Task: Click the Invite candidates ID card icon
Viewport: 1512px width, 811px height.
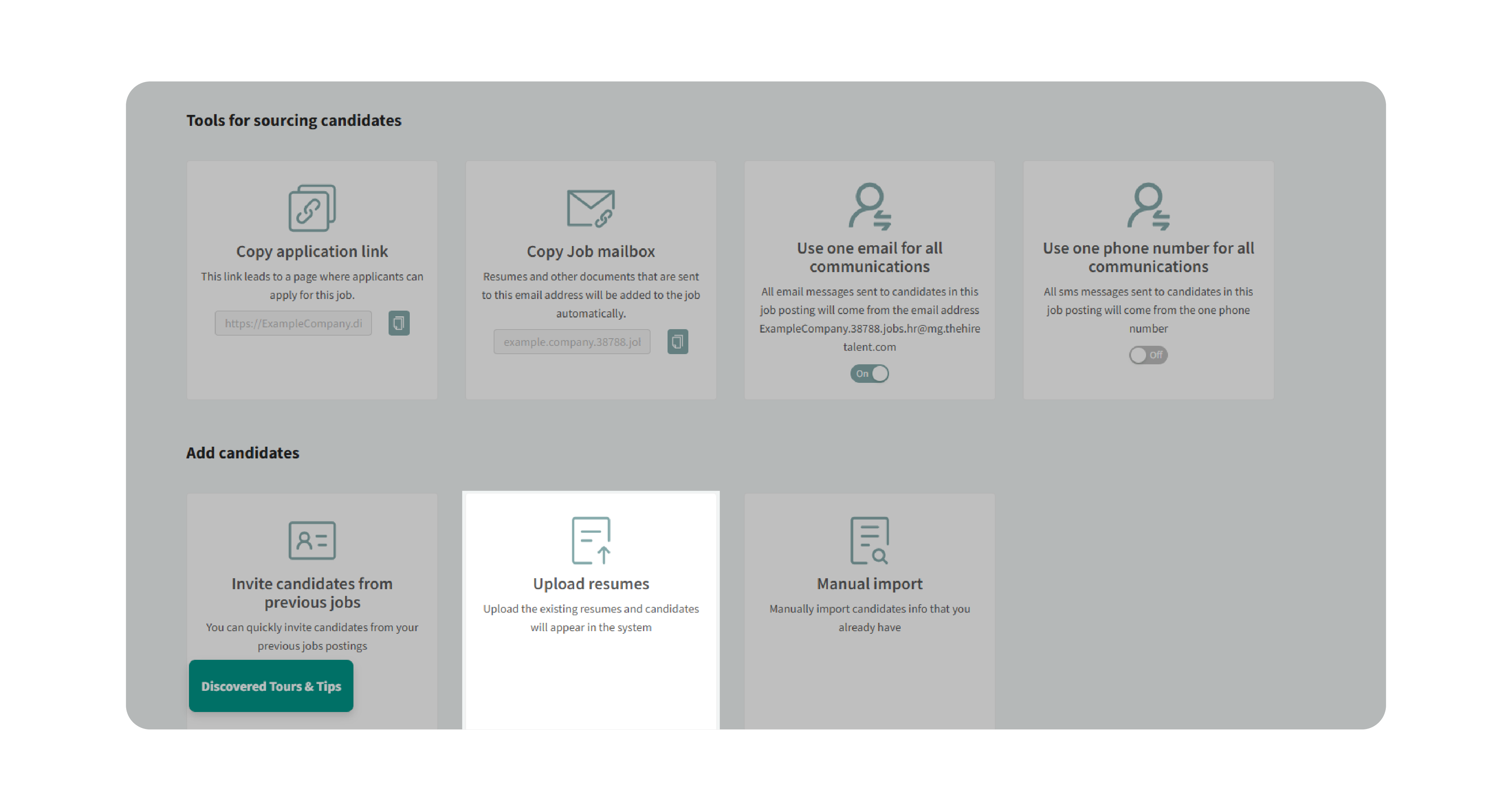Action: click(312, 540)
